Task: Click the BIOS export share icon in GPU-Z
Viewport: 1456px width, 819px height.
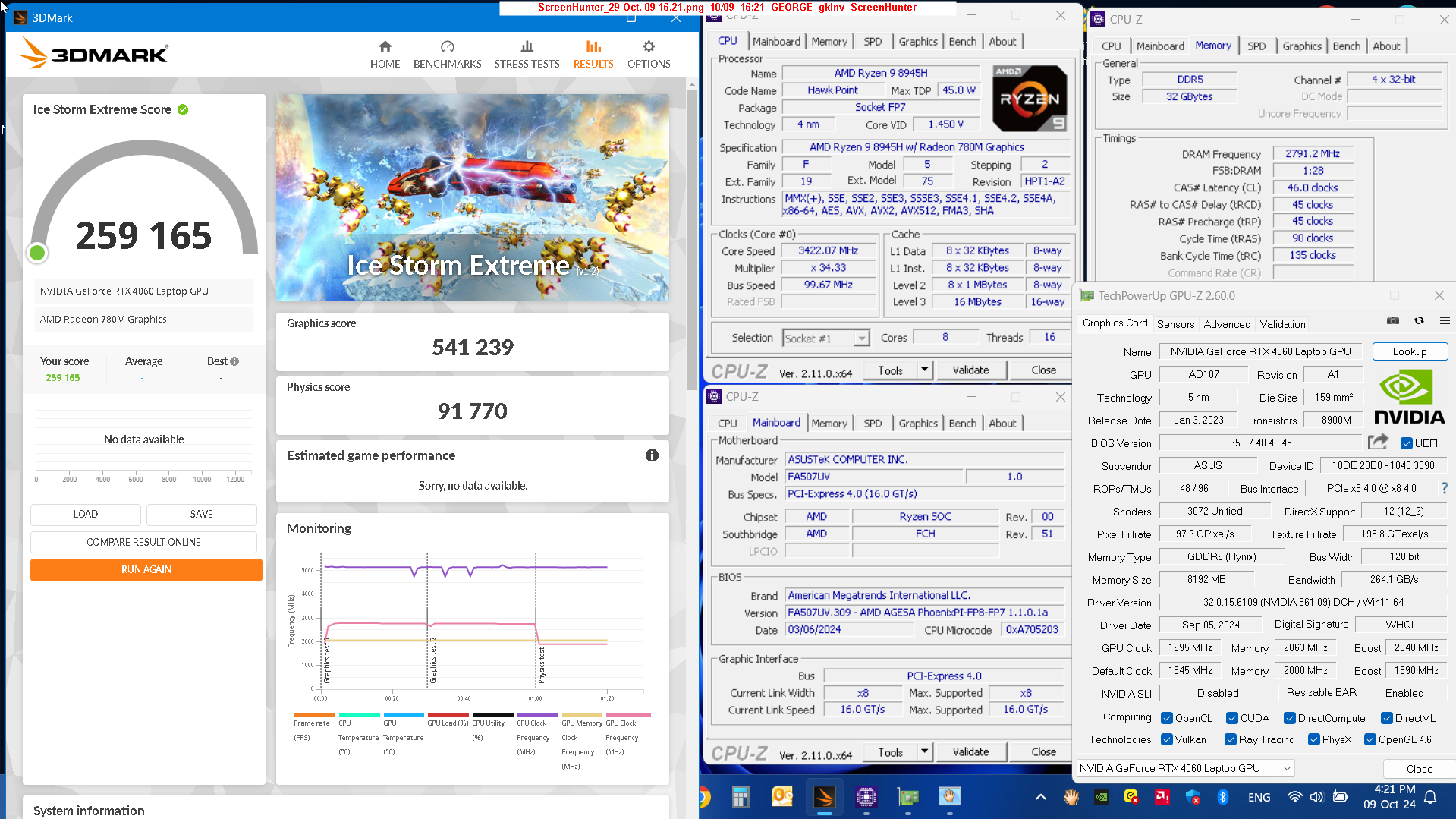Action: (1378, 442)
